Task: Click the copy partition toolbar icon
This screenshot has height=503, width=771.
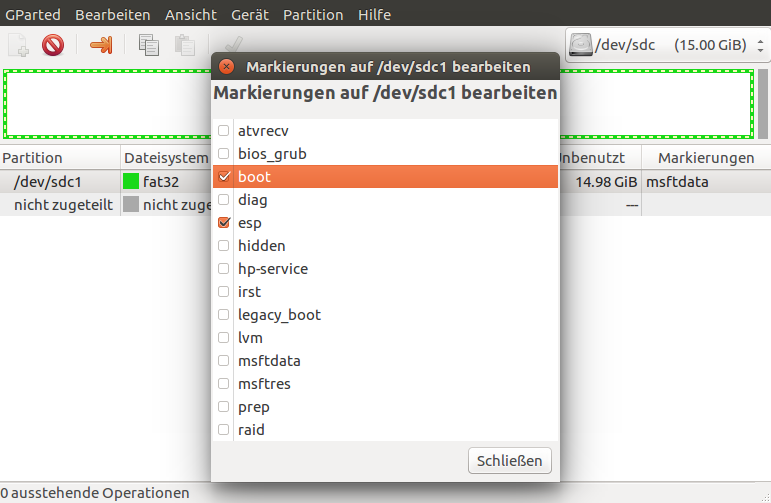Action: pyautogui.click(x=149, y=45)
